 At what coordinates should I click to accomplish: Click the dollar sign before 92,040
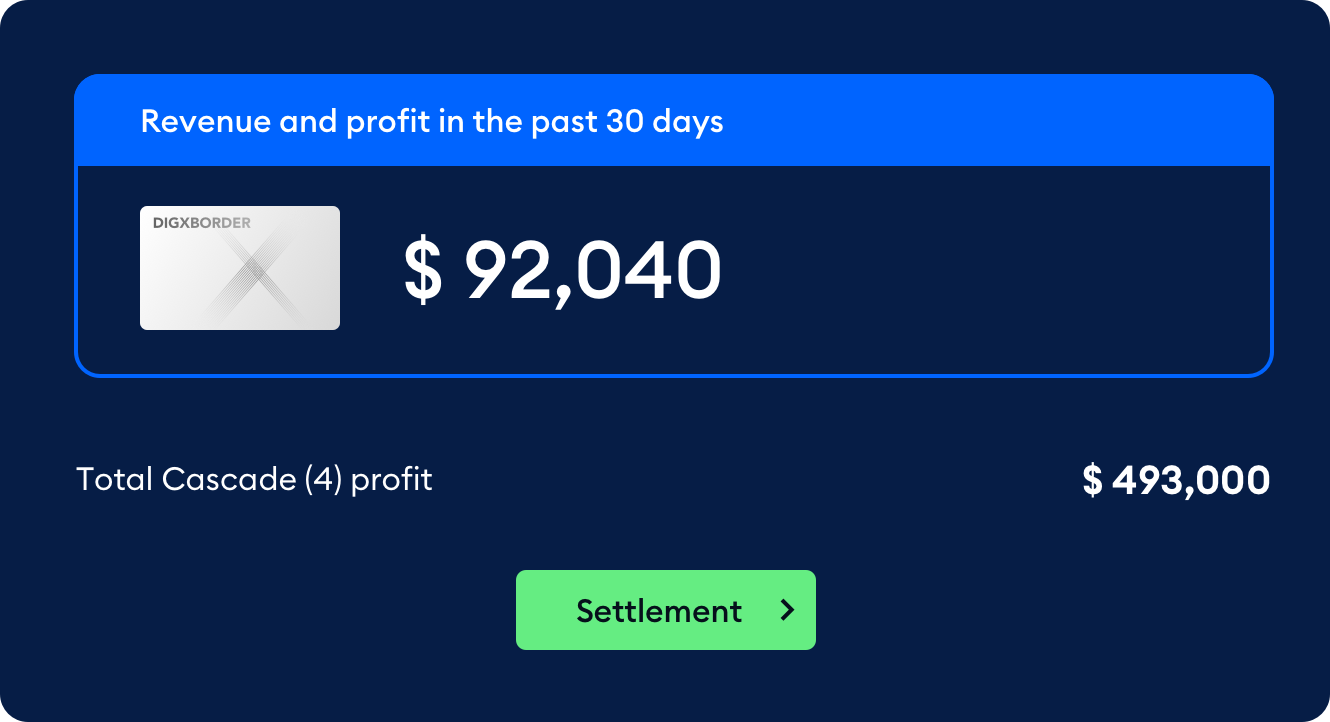point(422,272)
